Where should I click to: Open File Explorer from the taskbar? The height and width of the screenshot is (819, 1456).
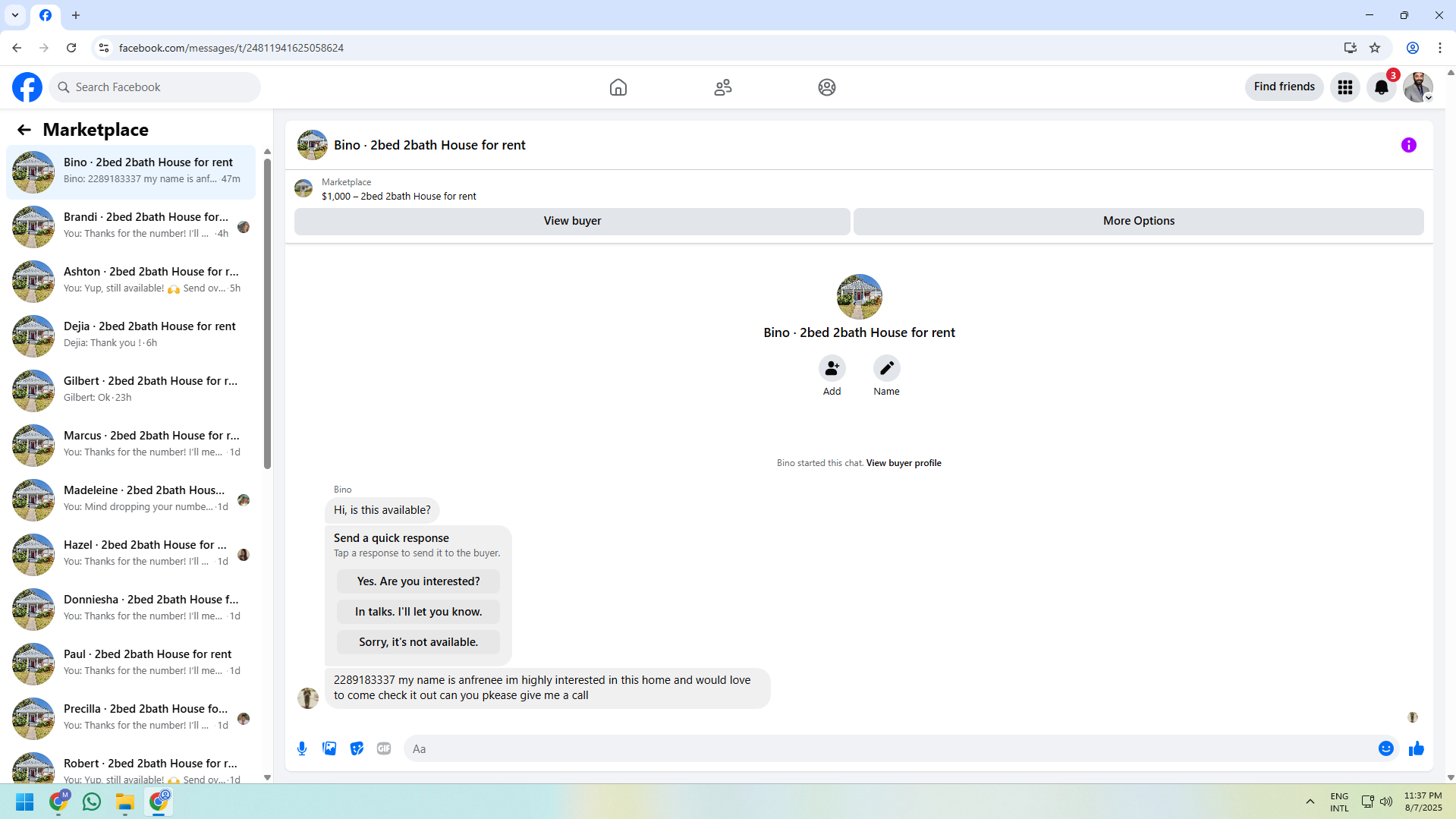coord(125,802)
